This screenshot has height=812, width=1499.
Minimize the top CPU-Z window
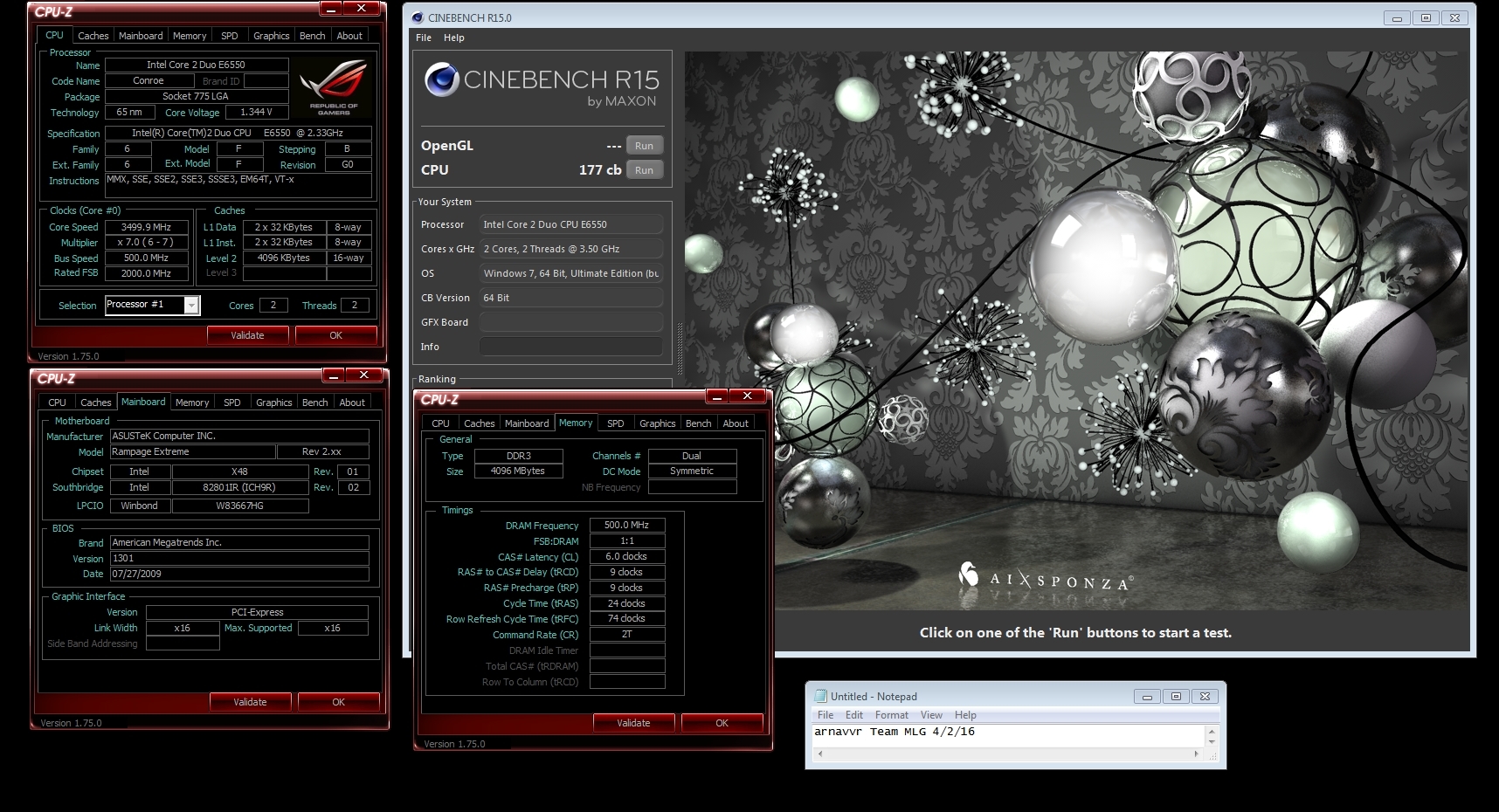(331, 9)
